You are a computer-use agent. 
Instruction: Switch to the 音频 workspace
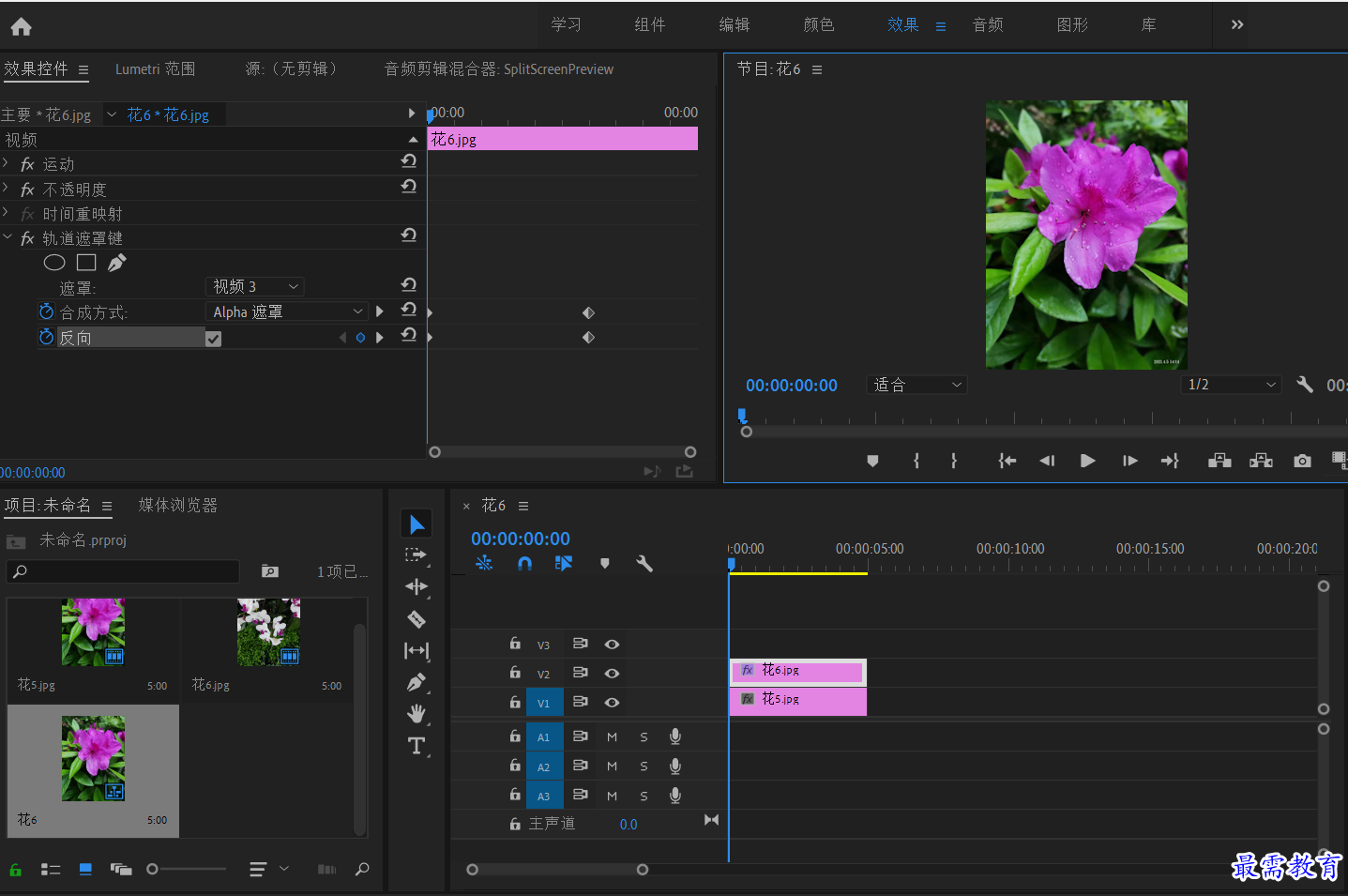click(988, 24)
